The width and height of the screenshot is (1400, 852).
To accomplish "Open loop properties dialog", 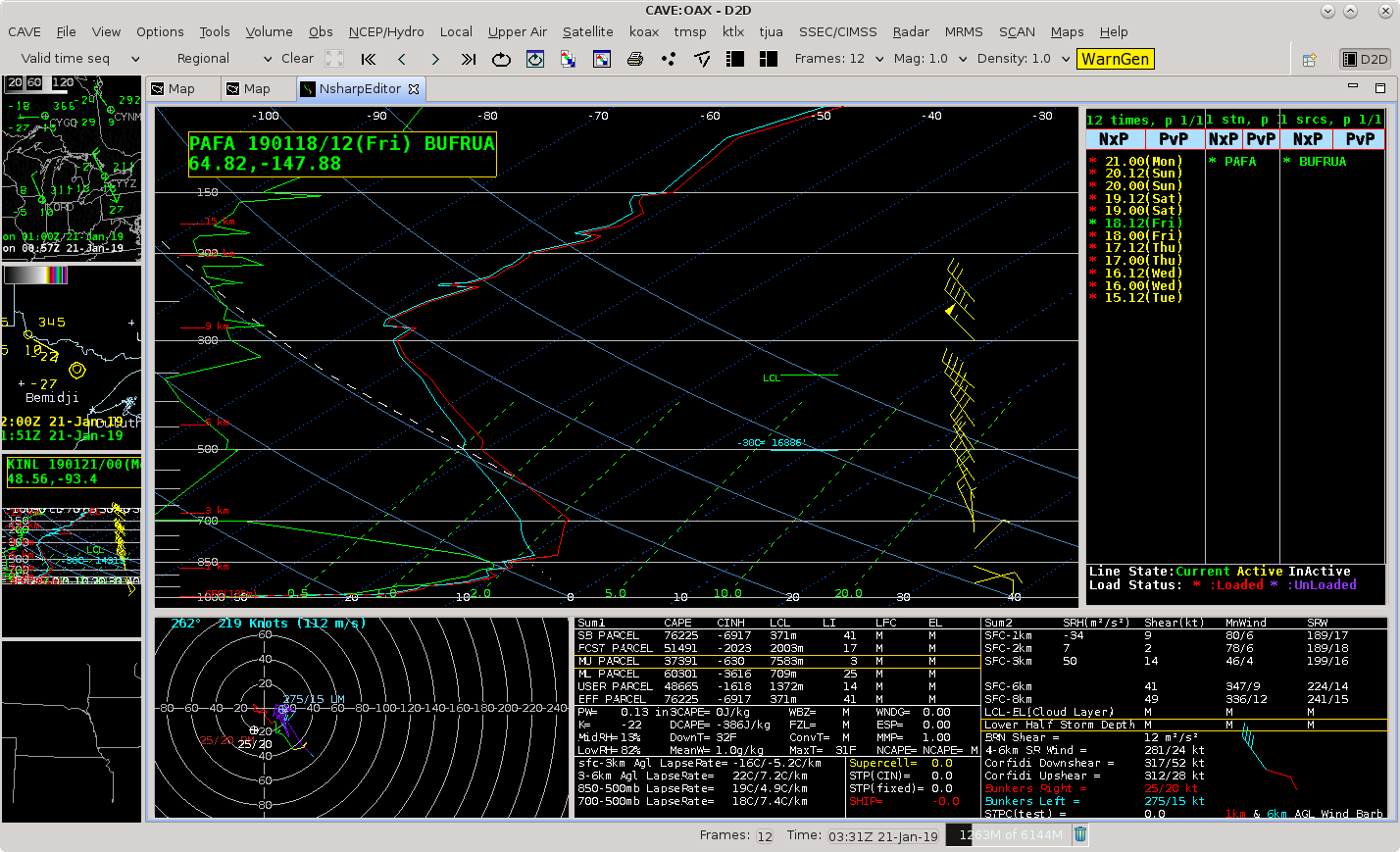I will click(x=535, y=59).
